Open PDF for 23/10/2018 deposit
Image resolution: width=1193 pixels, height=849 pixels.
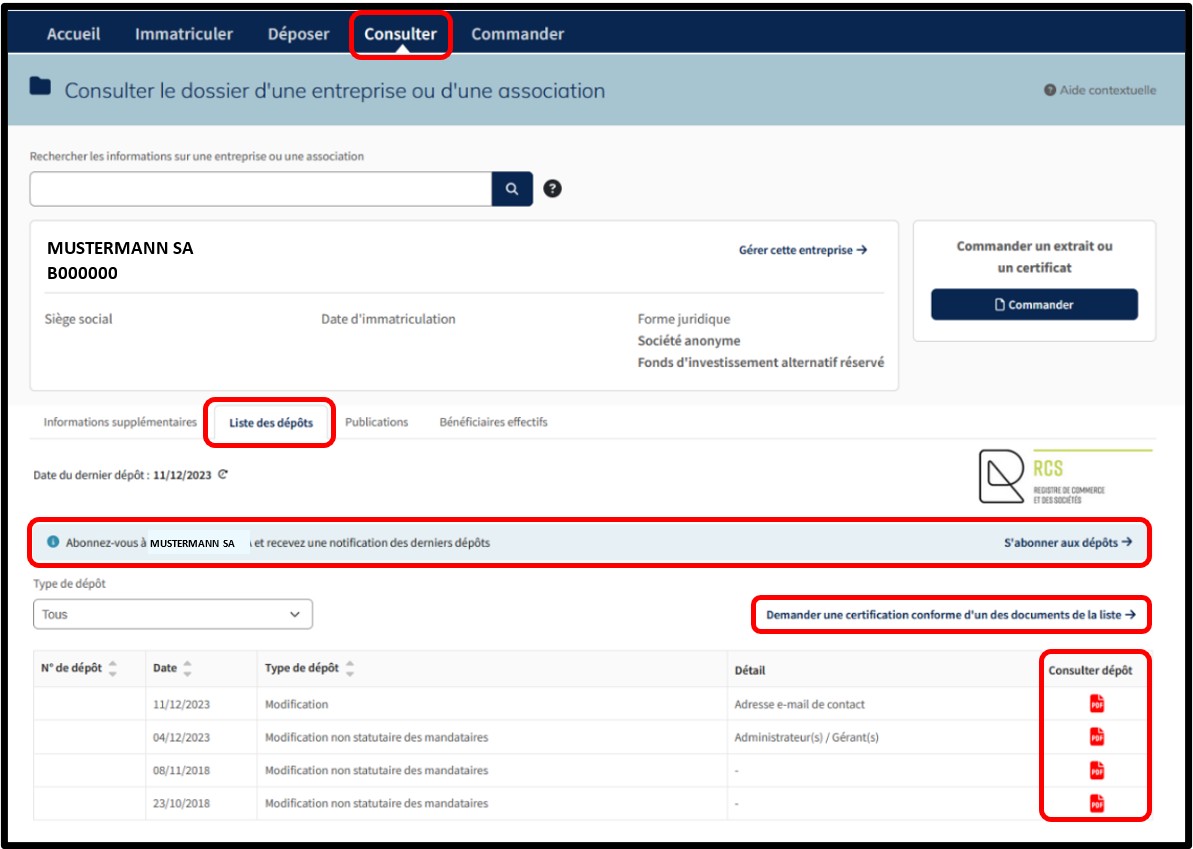[x=1096, y=803]
